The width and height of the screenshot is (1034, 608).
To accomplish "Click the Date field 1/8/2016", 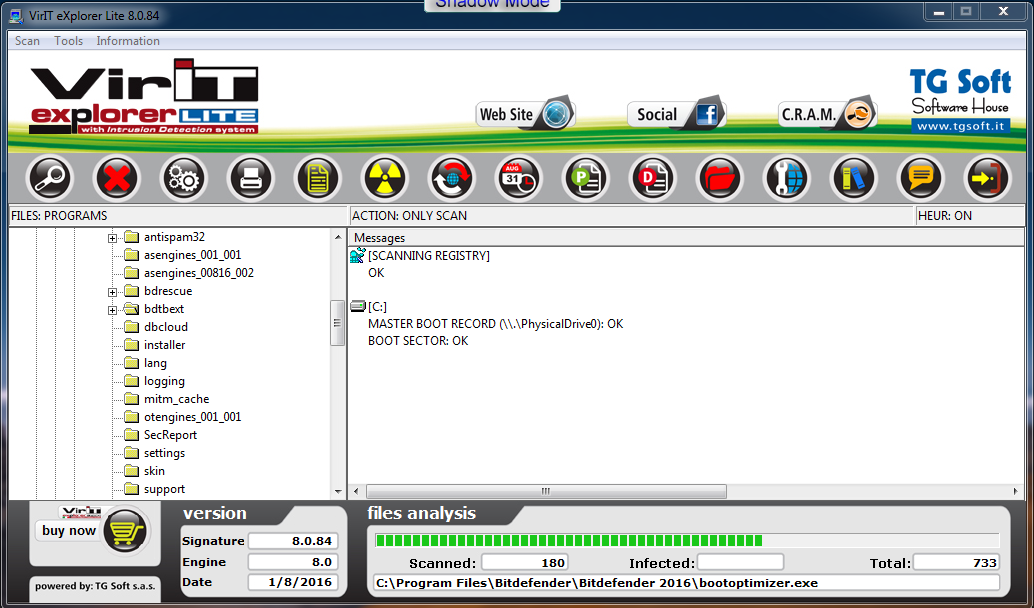I will click(293, 582).
